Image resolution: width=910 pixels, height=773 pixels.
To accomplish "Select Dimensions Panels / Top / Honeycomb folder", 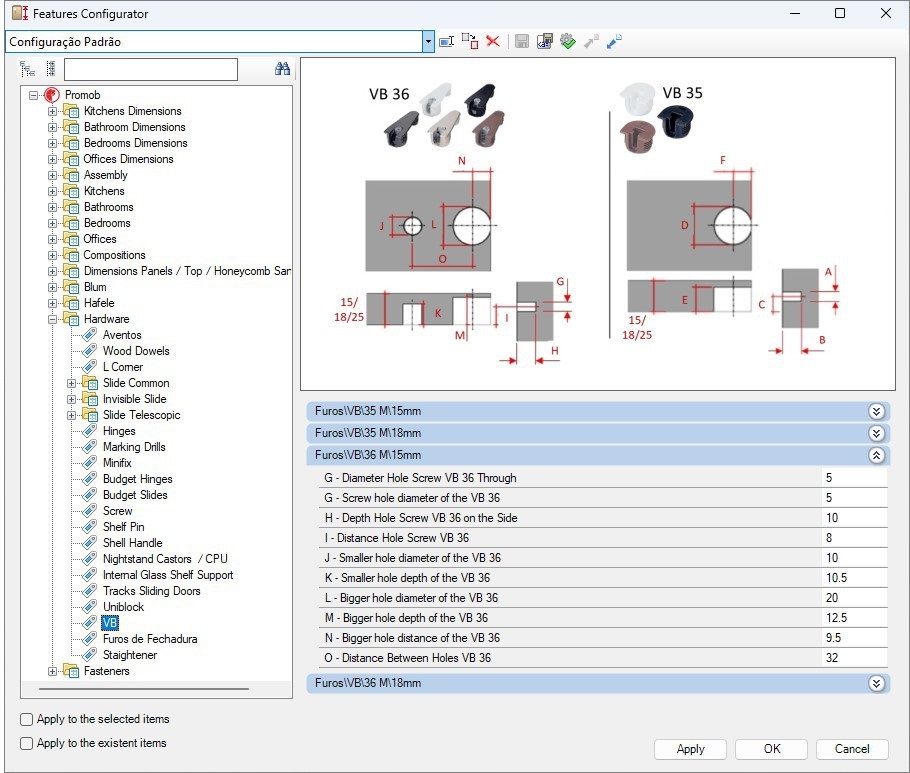I will [x=187, y=271].
